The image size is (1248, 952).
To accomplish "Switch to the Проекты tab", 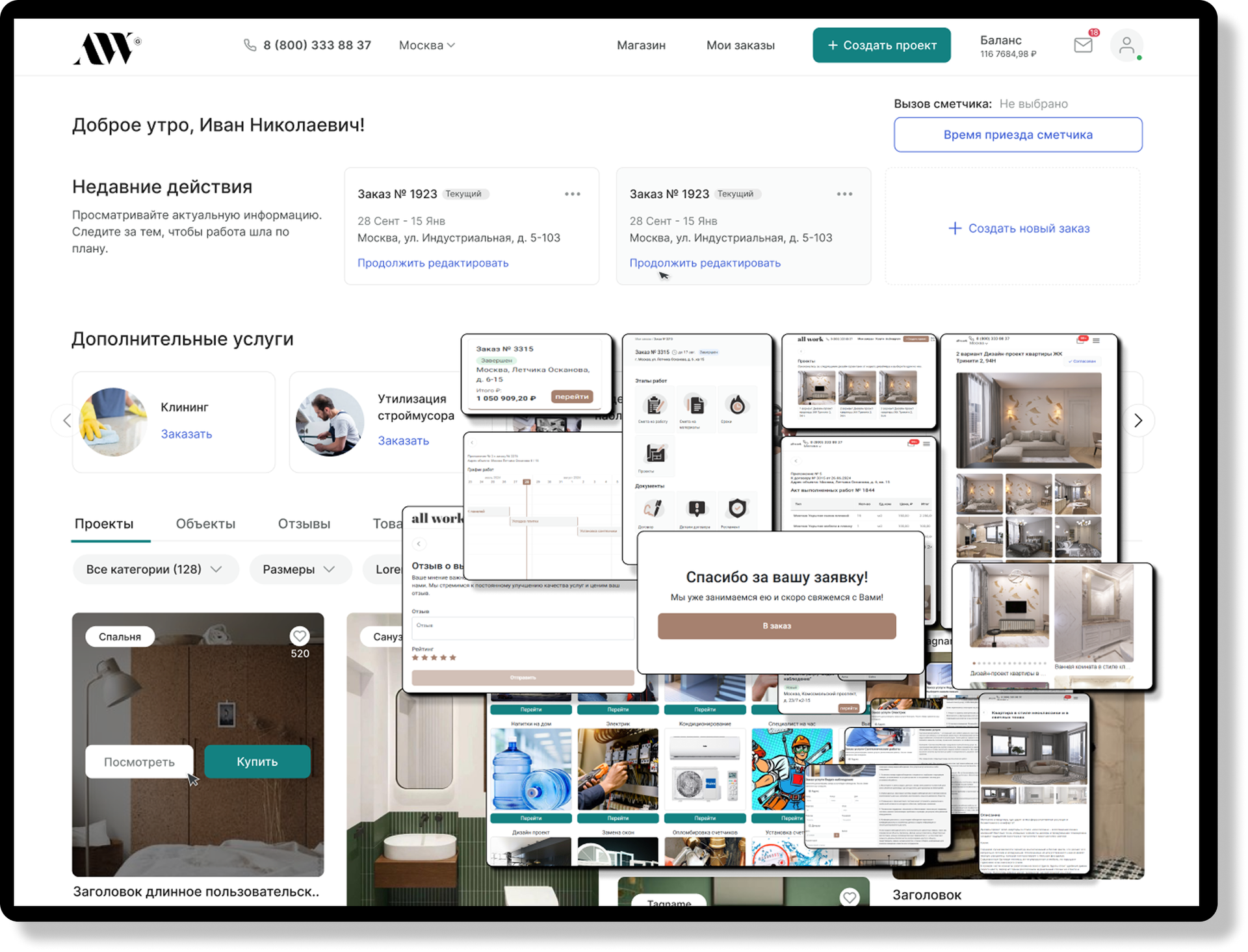I will 104,524.
